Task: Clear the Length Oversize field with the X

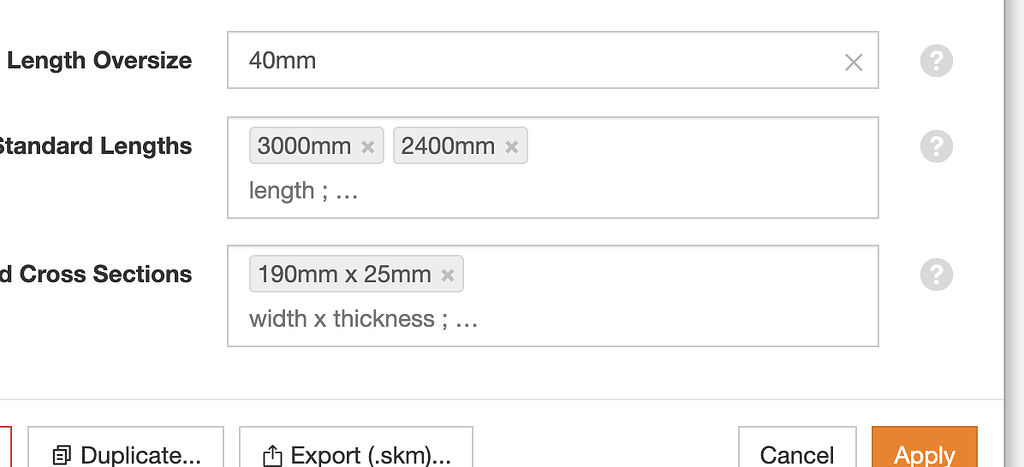Action: click(853, 62)
